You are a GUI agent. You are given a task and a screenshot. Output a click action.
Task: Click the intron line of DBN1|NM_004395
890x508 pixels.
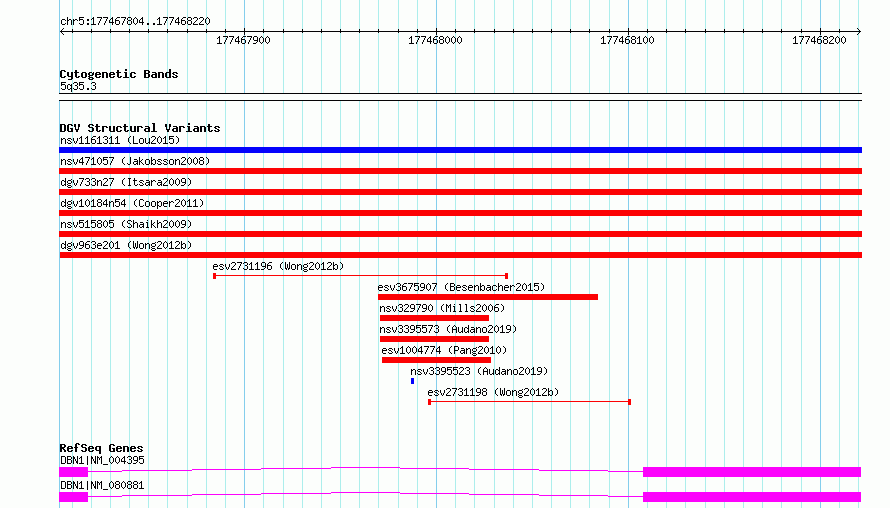tap(366, 469)
